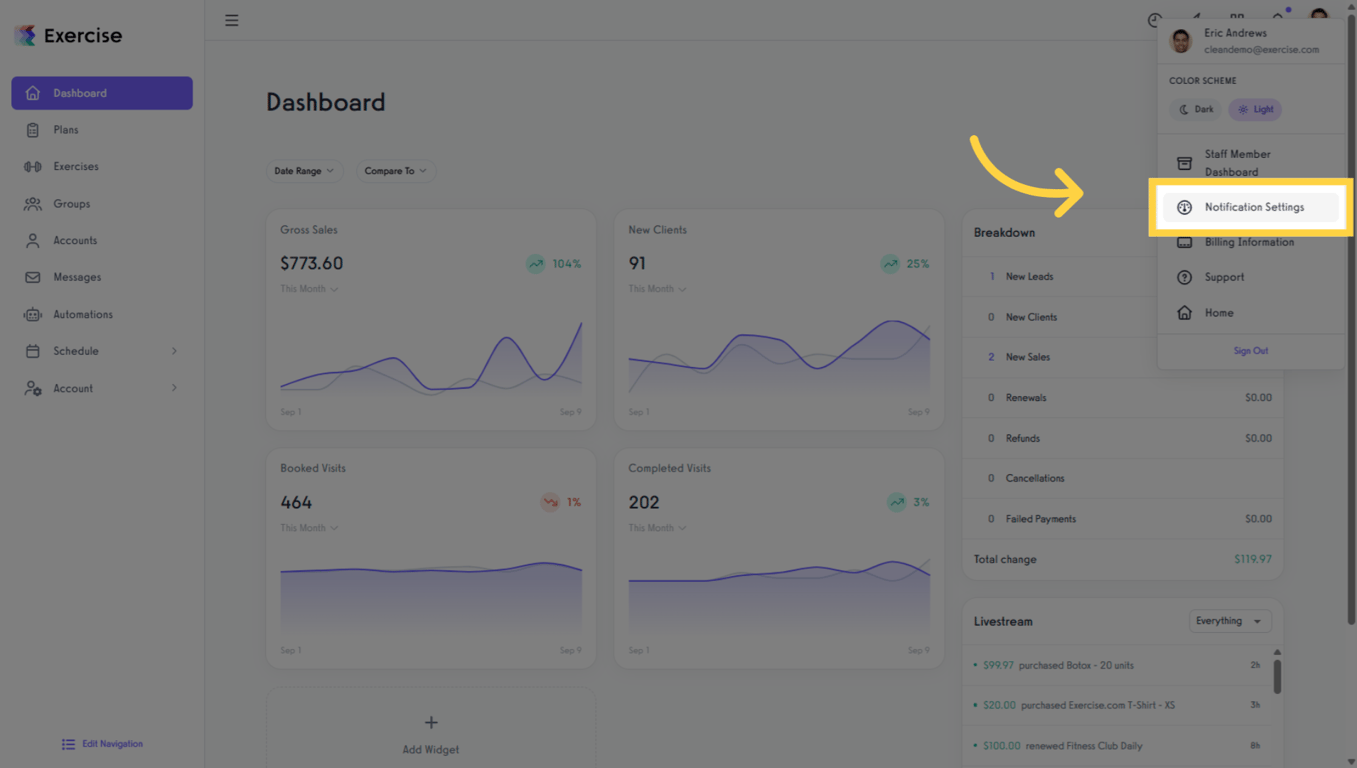This screenshot has width=1357, height=768.
Task: Click the Messages envelope icon
Action: [33, 277]
